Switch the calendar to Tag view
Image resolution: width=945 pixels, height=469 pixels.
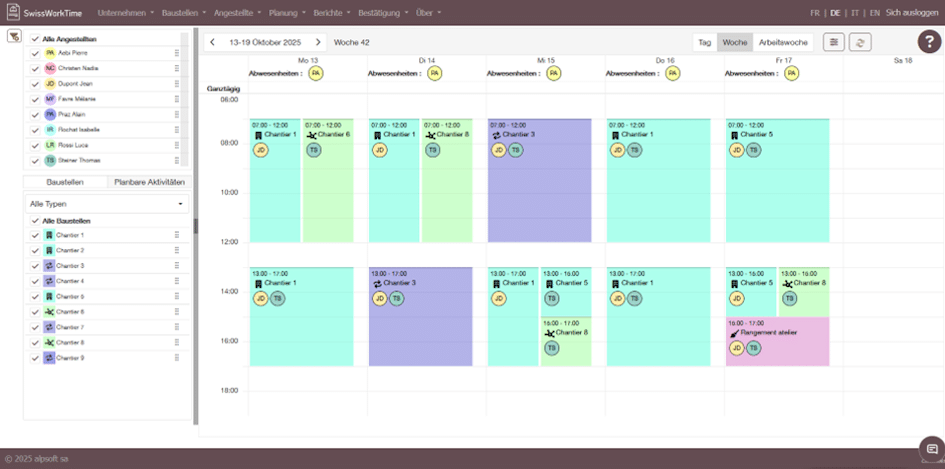(704, 42)
